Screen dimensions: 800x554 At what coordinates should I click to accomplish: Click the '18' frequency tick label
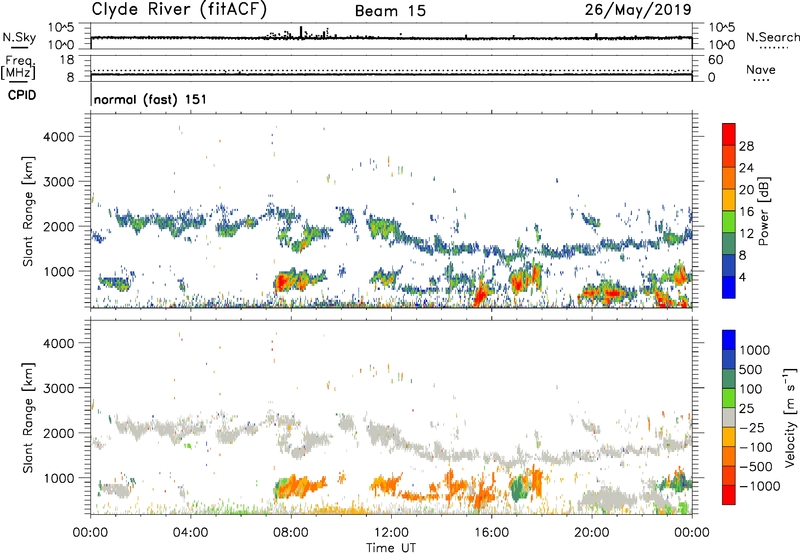66,60
